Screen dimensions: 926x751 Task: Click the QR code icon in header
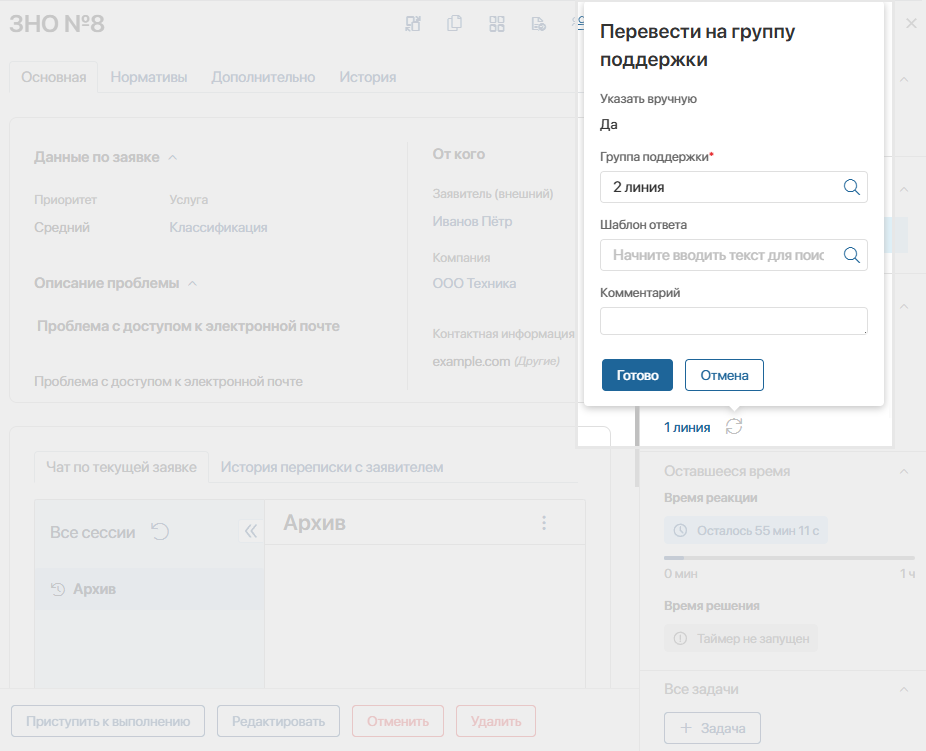pos(413,24)
